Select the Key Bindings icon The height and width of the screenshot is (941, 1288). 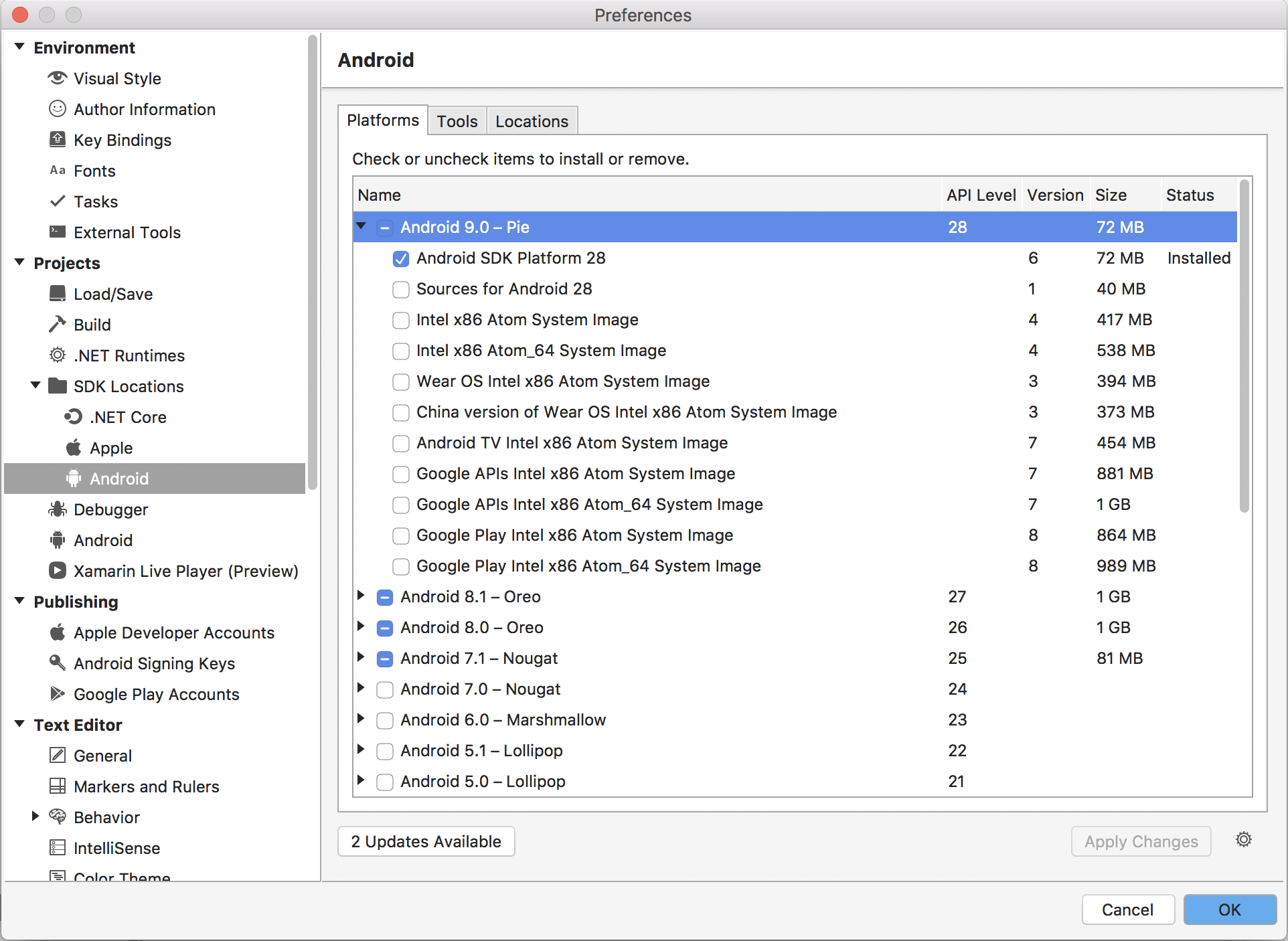(x=58, y=139)
